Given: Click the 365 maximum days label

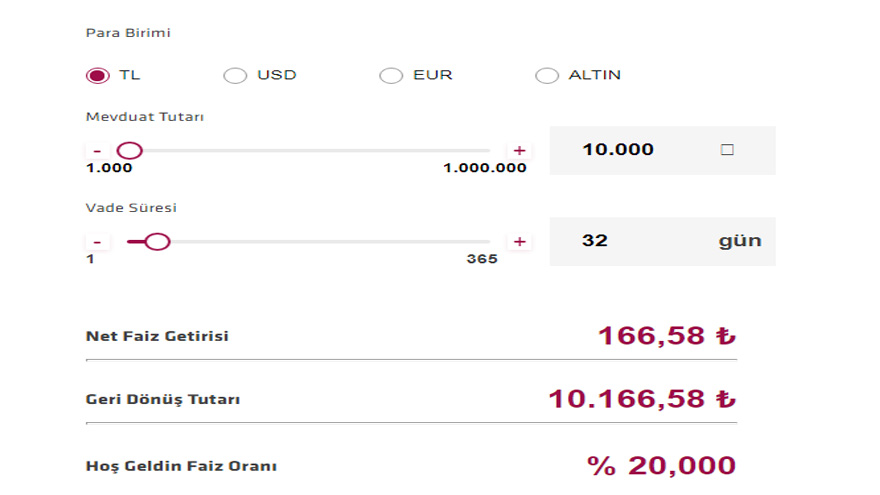Looking at the screenshot, I should coord(482,259).
